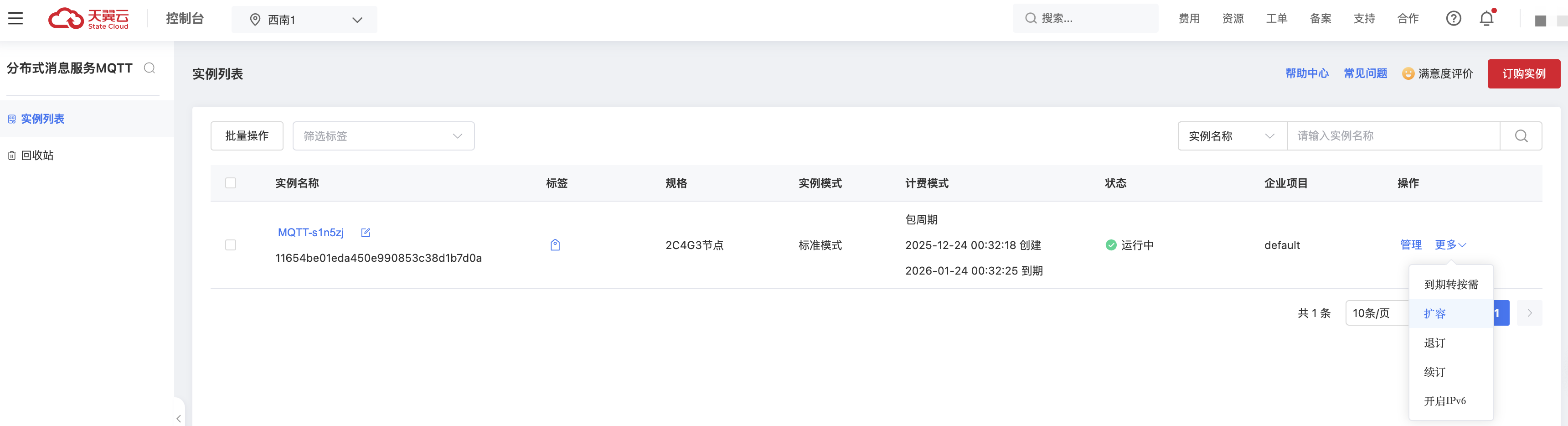Click the 管理 link for the instance
The image size is (1568, 426).
click(1410, 245)
